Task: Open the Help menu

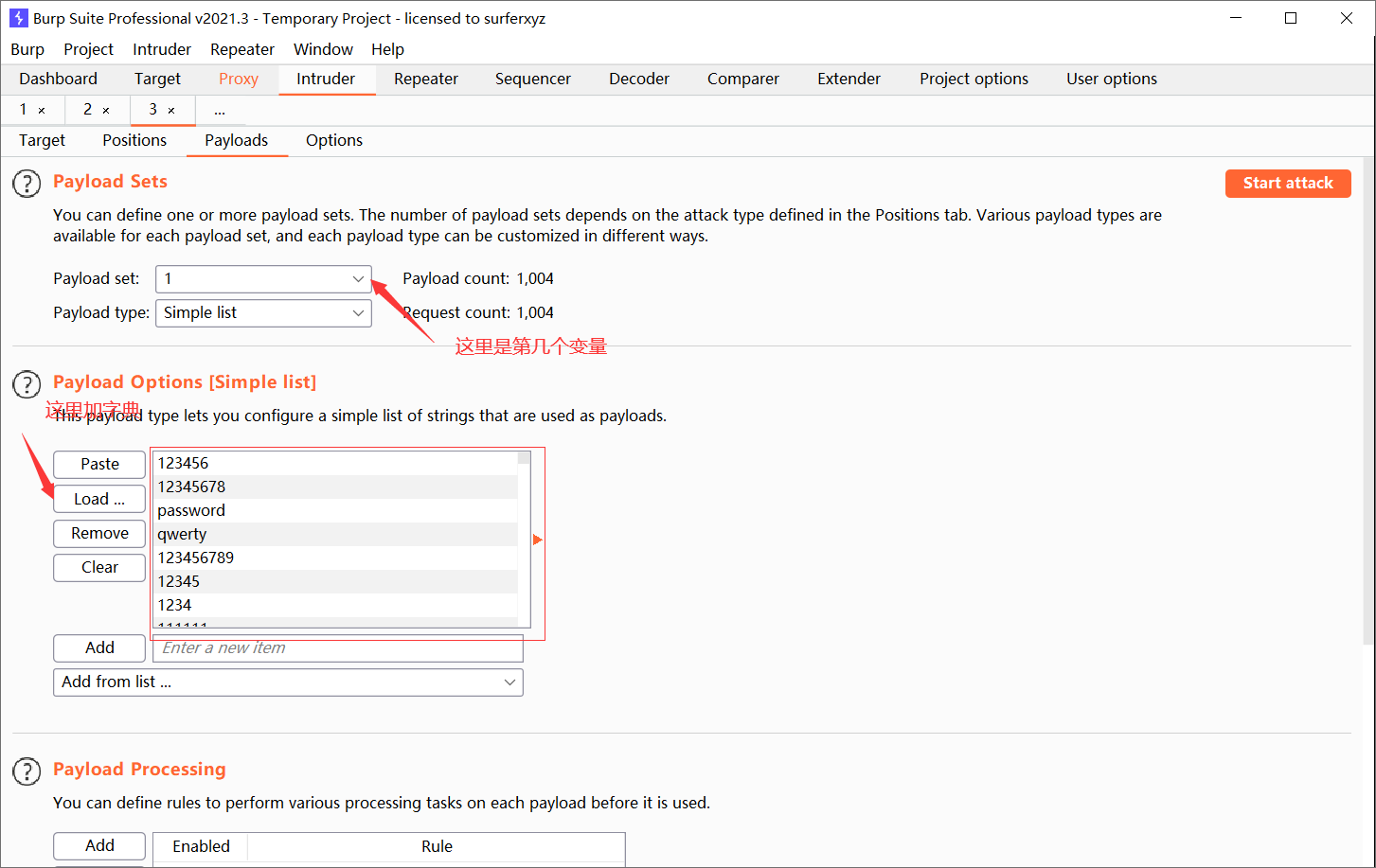Action: pyautogui.click(x=387, y=49)
